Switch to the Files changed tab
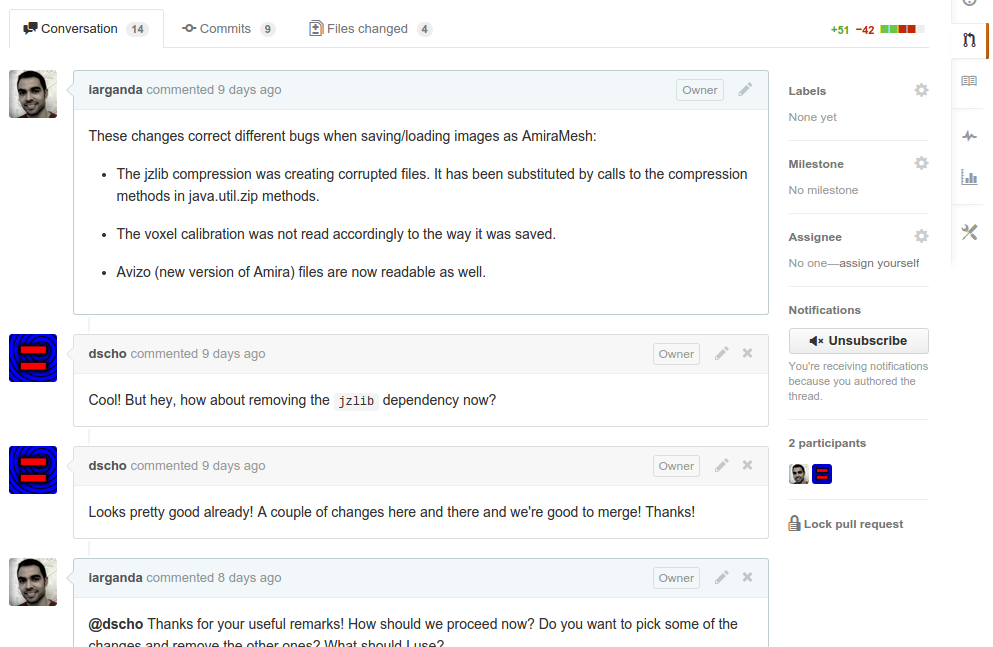993x647 pixels. [x=370, y=29]
